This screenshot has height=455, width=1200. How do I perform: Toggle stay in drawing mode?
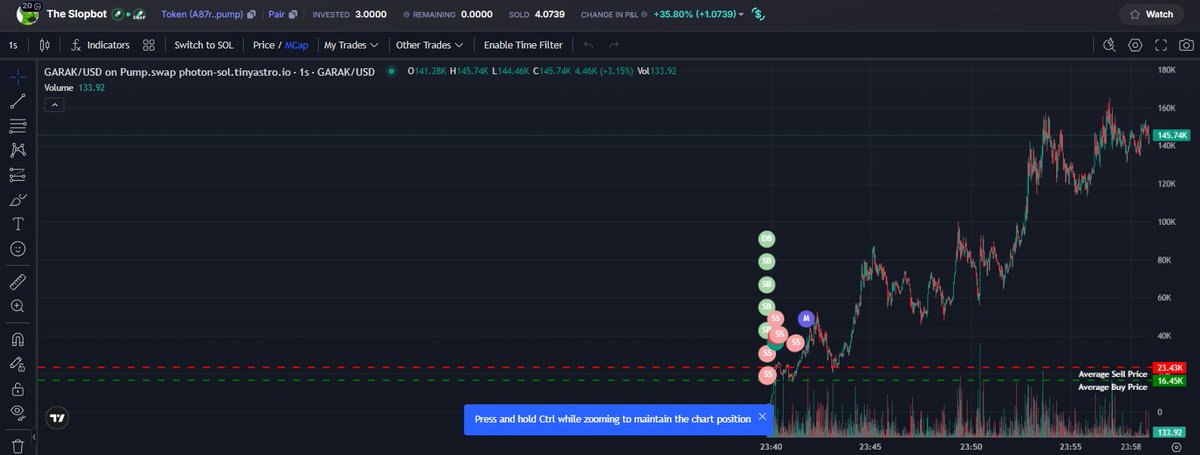tap(18, 364)
